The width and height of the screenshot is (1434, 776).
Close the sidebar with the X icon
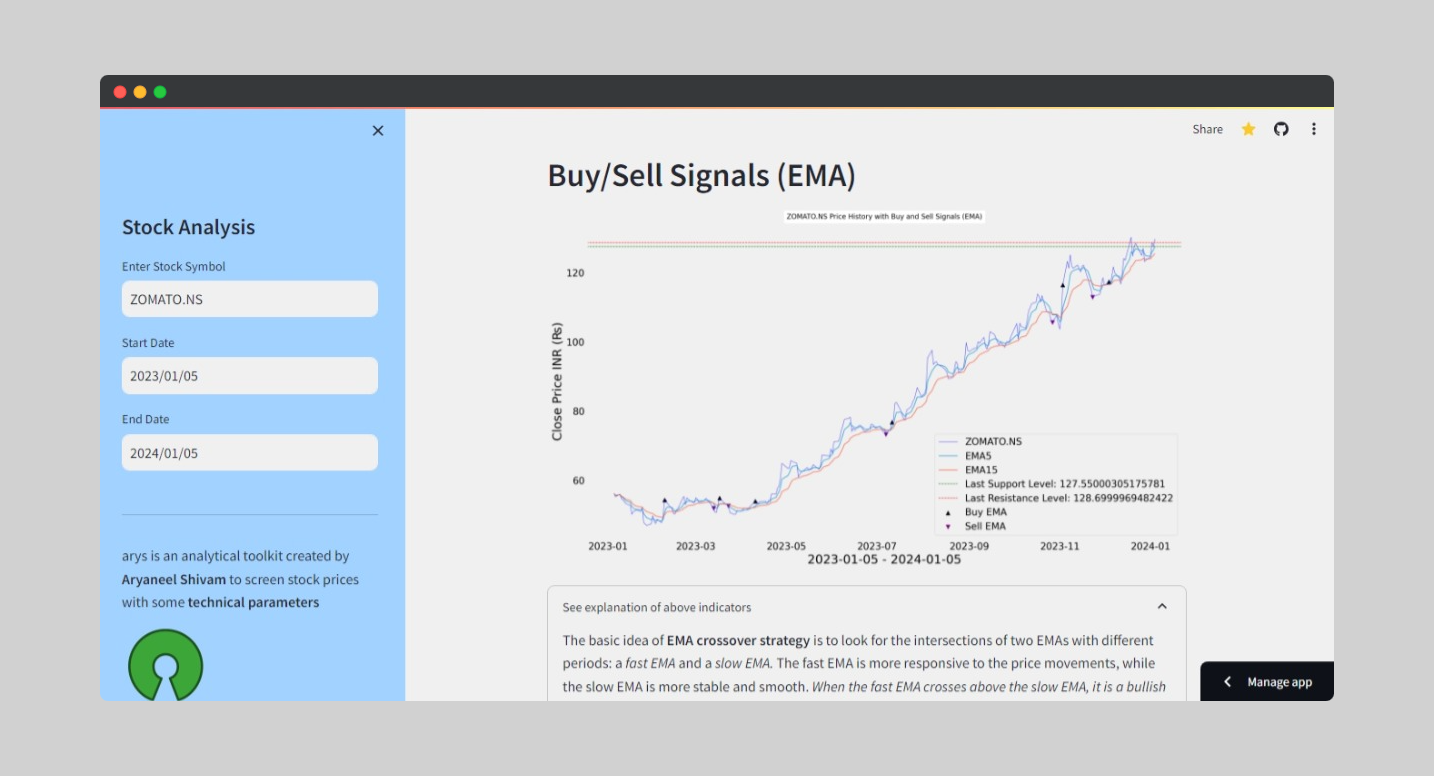(378, 131)
